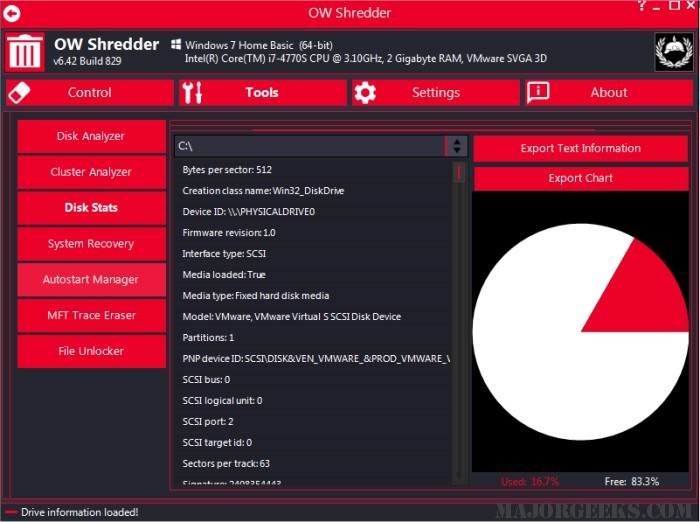Select the 'PNP device ID' row

[312, 359]
